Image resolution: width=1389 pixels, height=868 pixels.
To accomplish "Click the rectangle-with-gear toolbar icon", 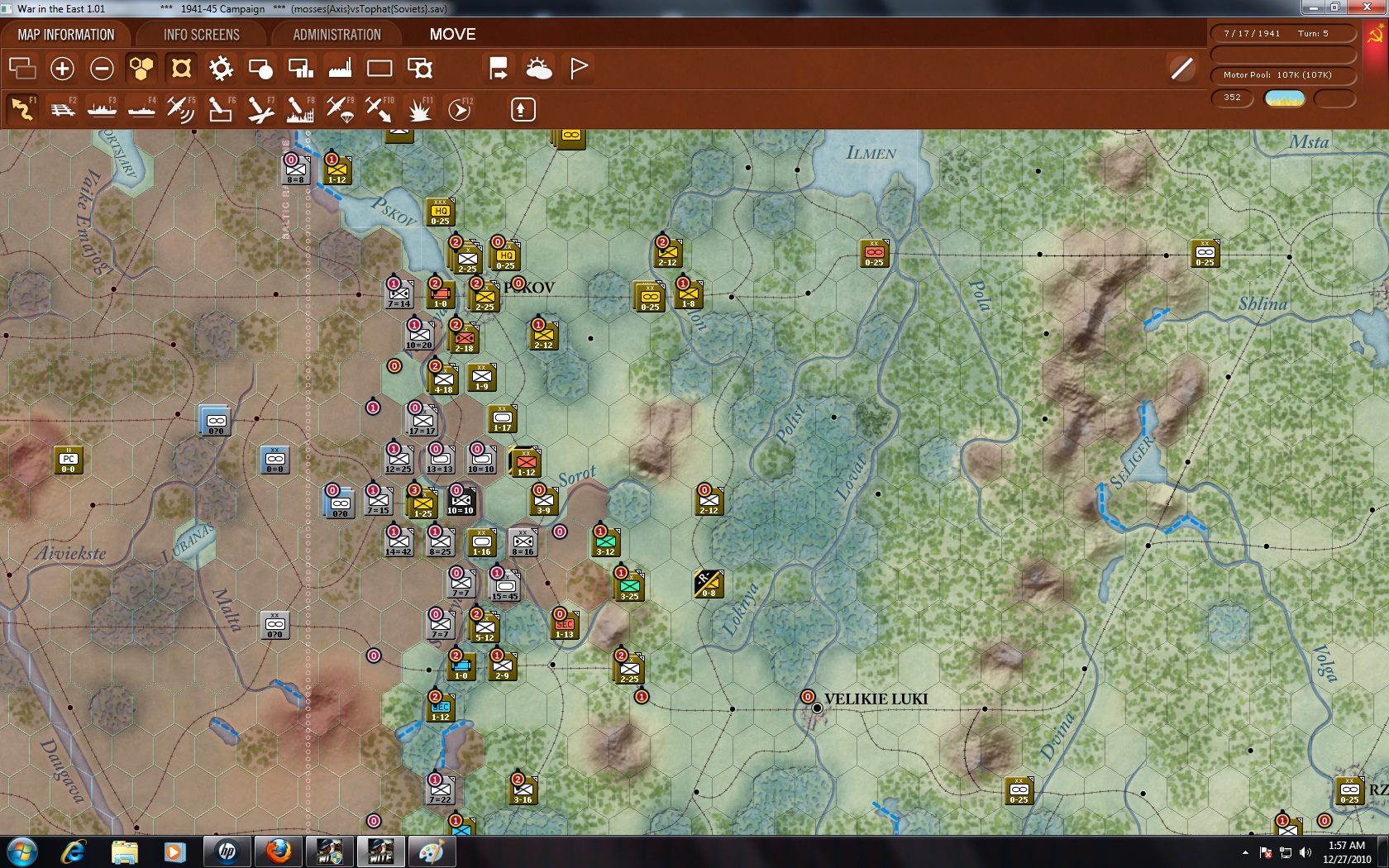I will tap(419, 68).
